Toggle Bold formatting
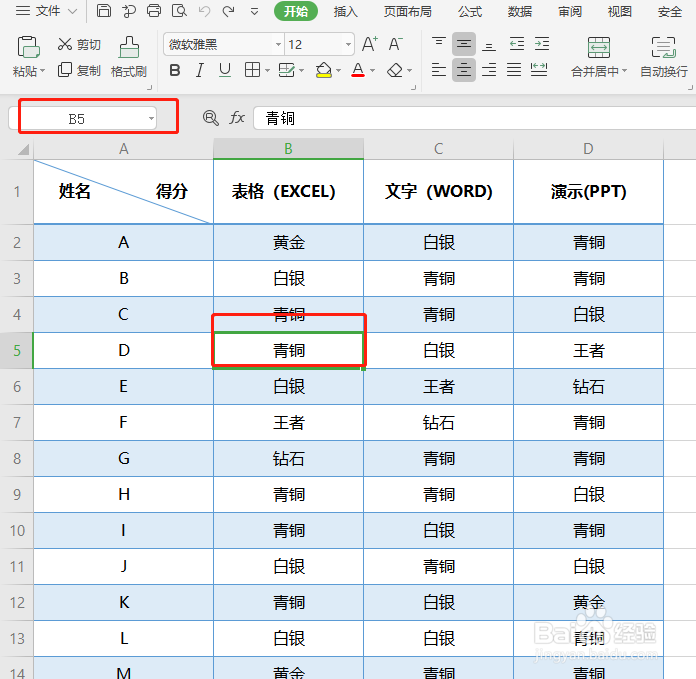Viewport: 696px width, 679px height. coord(175,70)
